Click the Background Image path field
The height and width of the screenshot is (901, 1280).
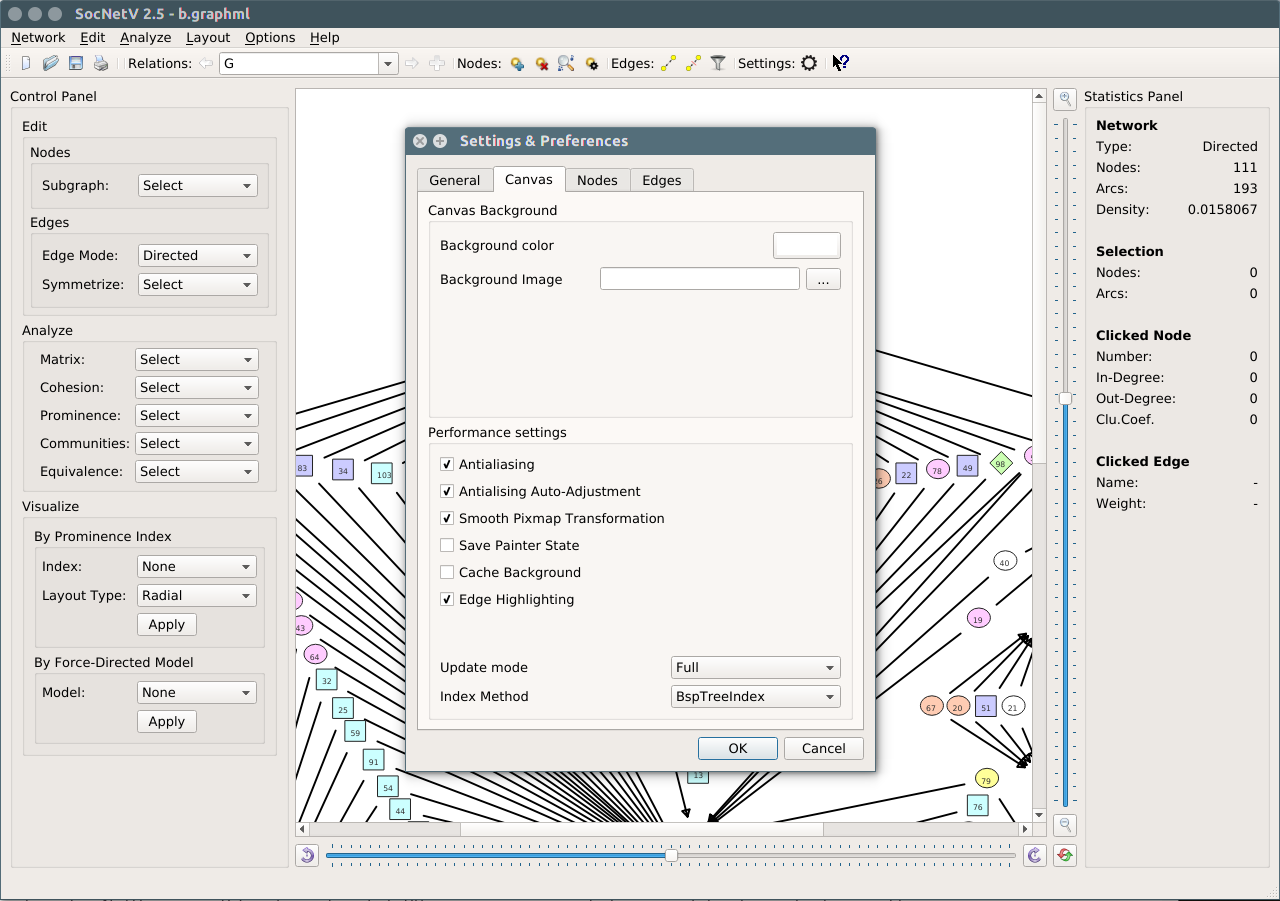(x=700, y=279)
